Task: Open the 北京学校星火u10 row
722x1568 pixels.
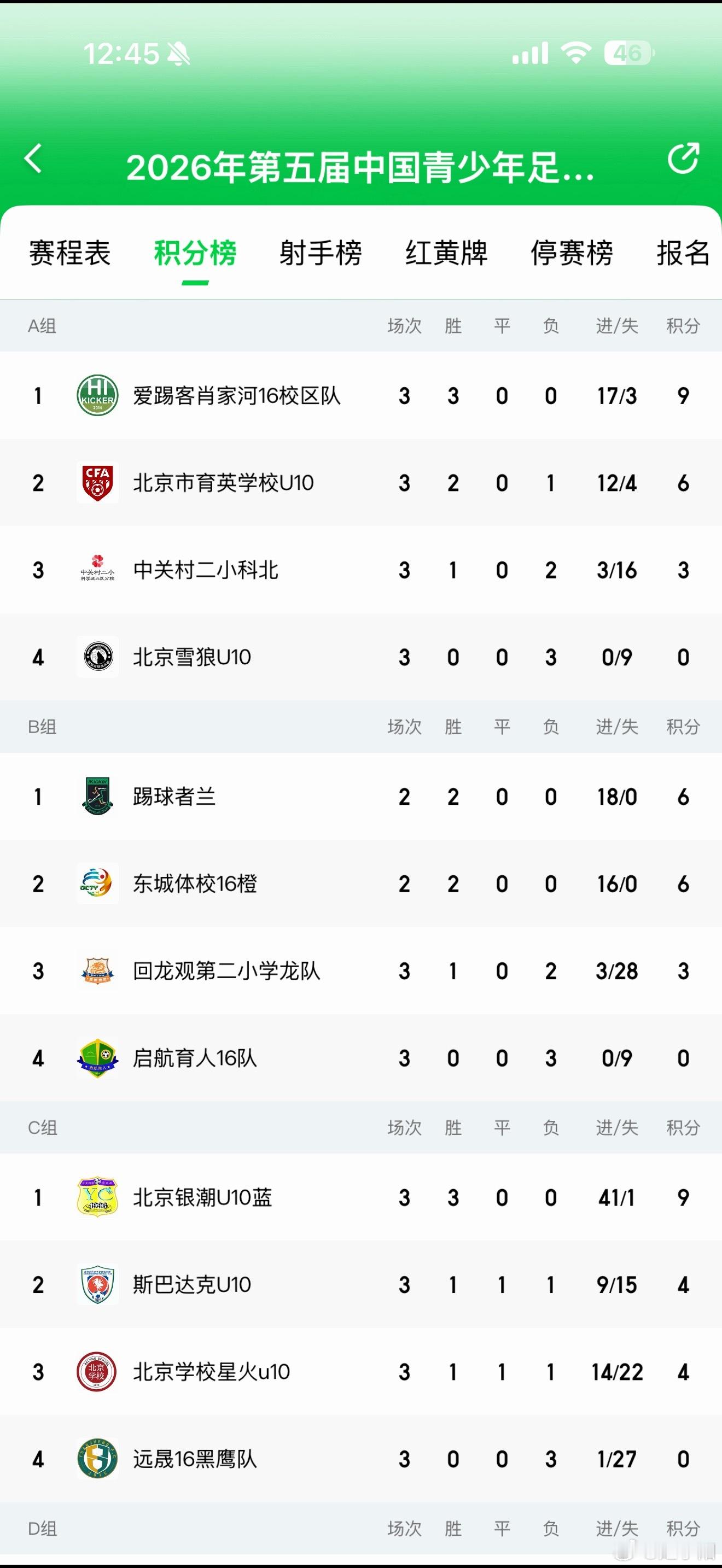Action: pos(361,1372)
